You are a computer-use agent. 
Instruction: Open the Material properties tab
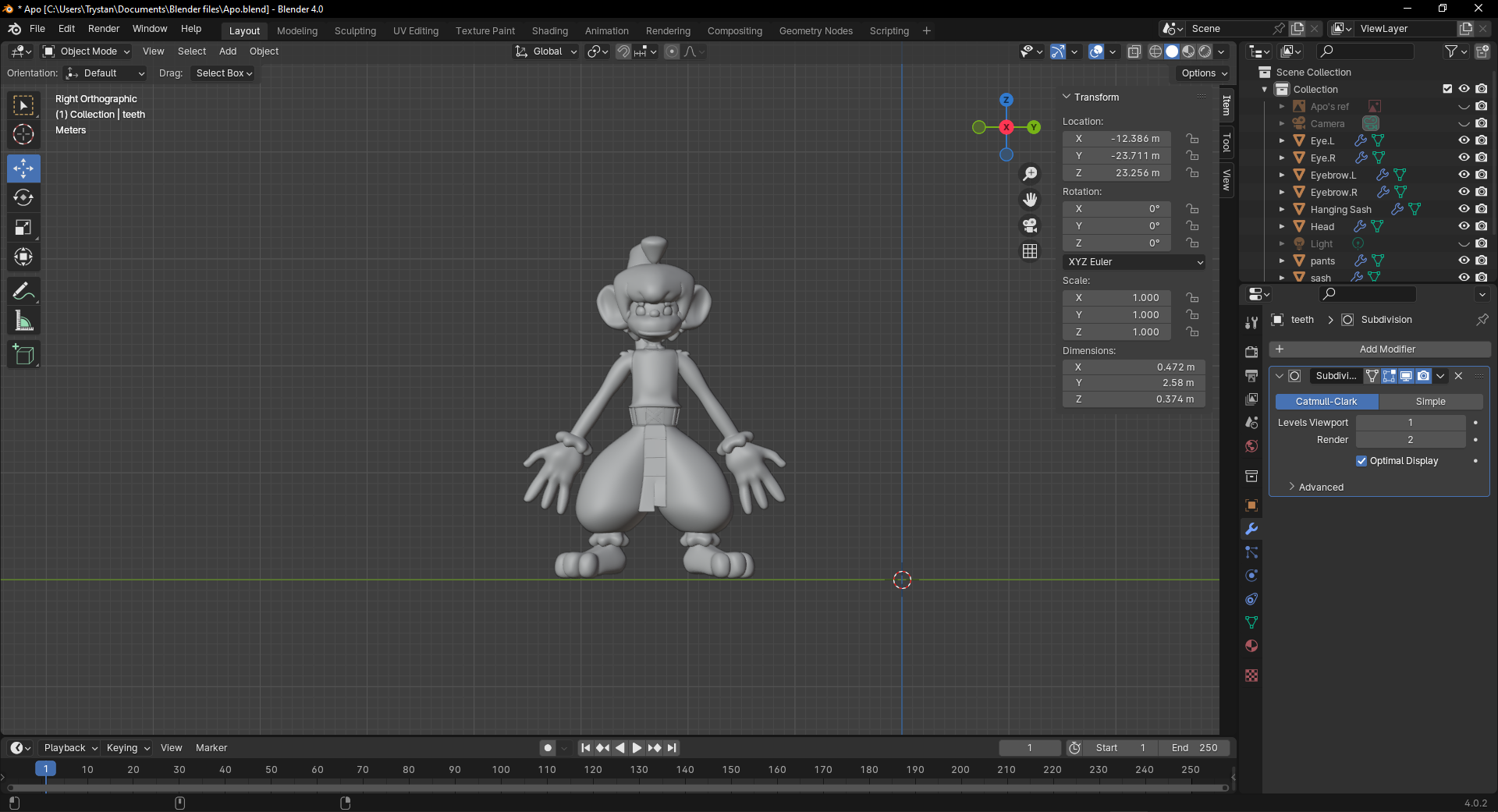coord(1251,646)
